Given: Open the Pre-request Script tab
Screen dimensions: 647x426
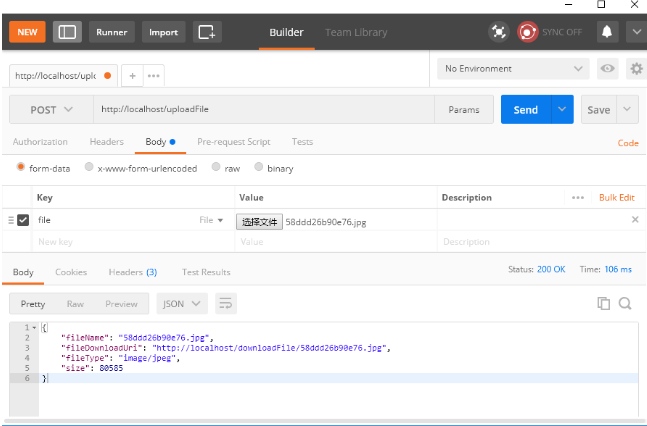Looking at the screenshot, I should [234, 142].
